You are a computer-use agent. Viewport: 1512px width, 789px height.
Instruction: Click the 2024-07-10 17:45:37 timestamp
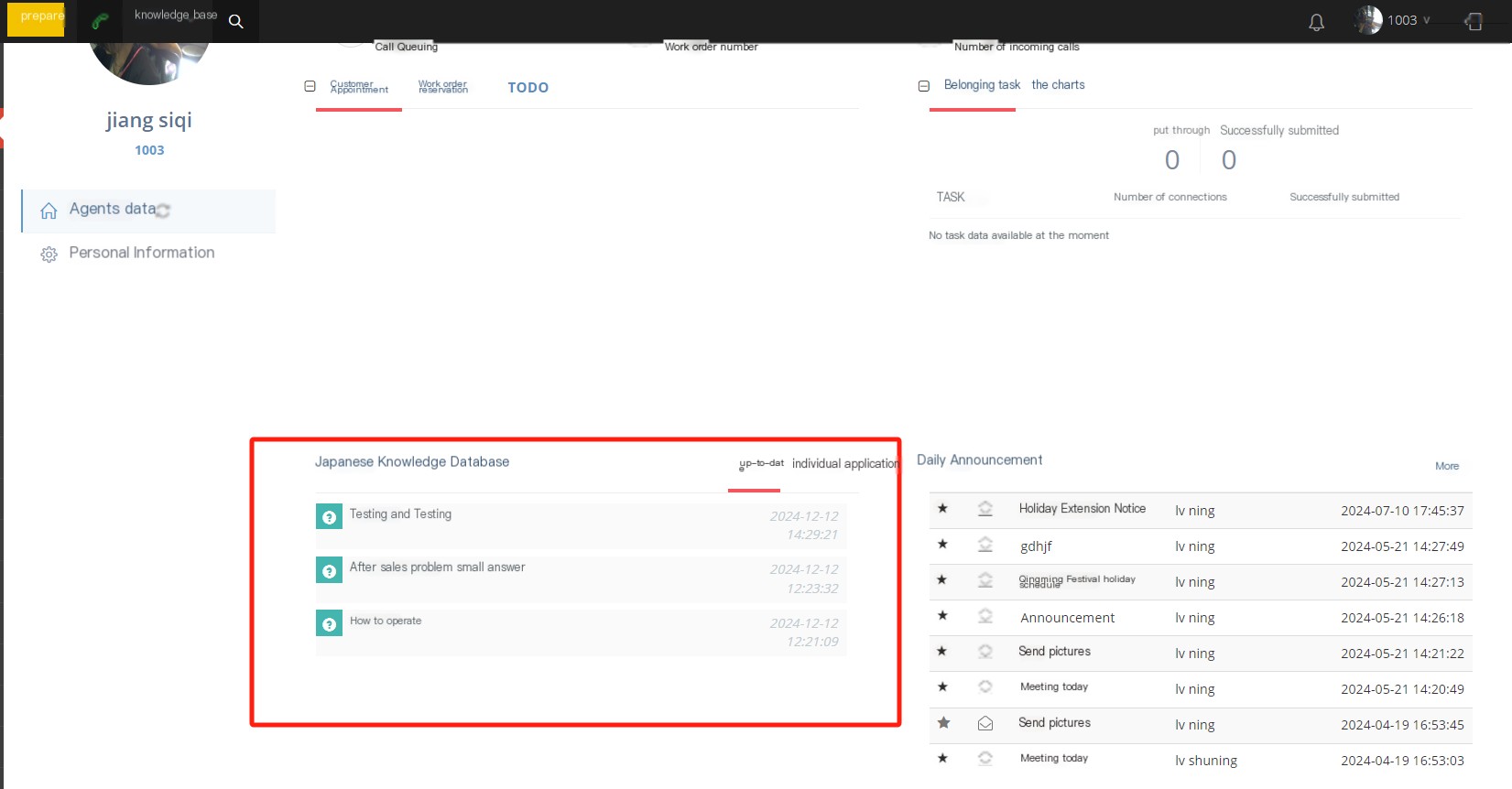pyautogui.click(x=1402, y=511)
